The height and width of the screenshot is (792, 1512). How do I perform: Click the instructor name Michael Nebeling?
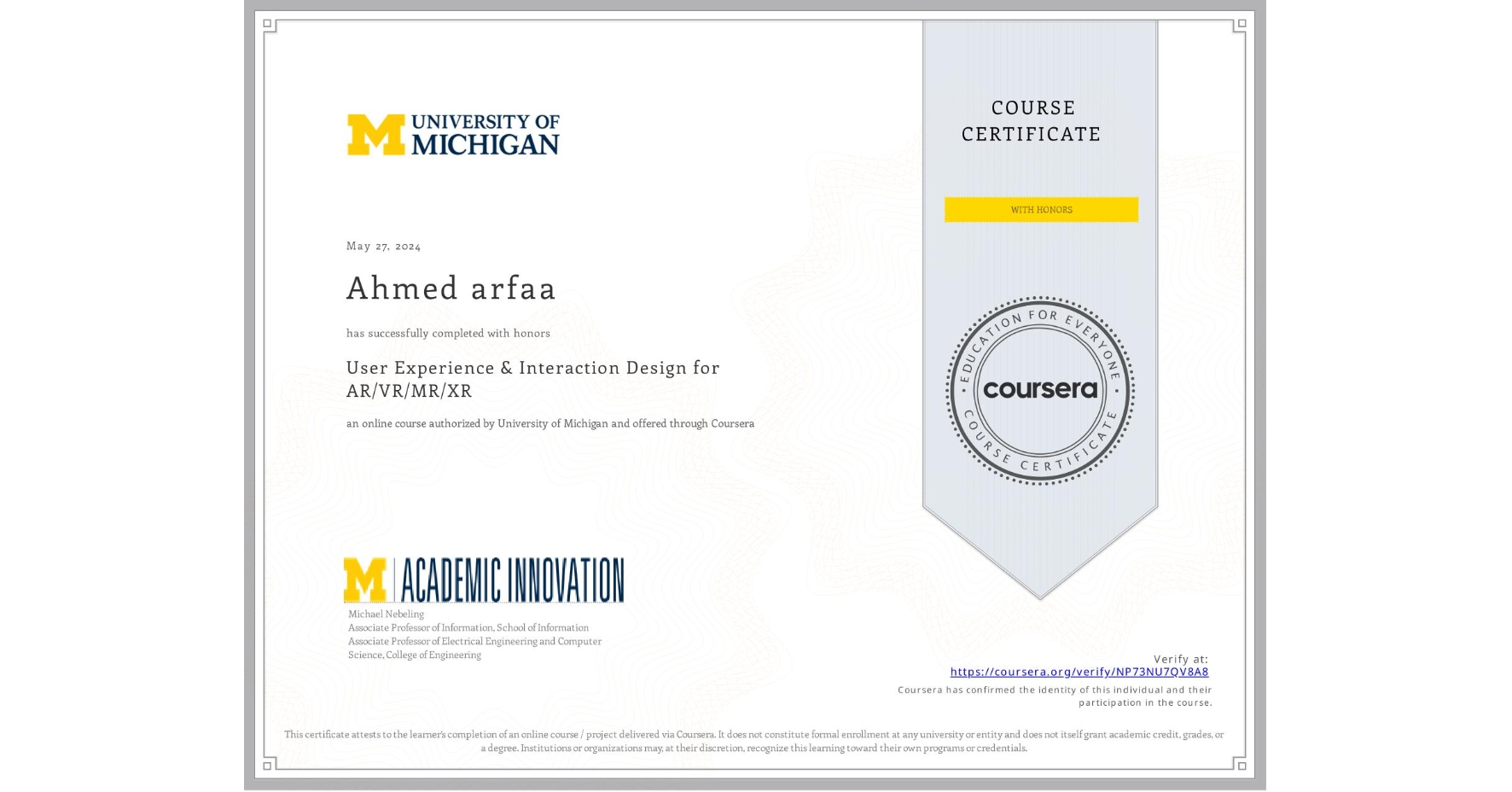pos(386,614)
